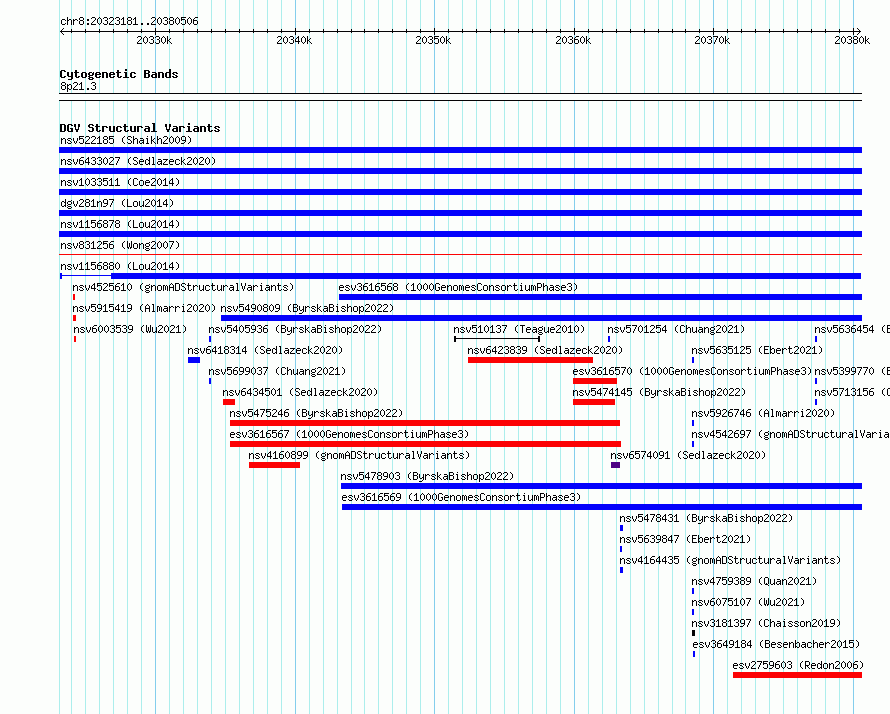
Task: Select the nsv1033511 (Coe2014) label
Action: pos(120,182)
